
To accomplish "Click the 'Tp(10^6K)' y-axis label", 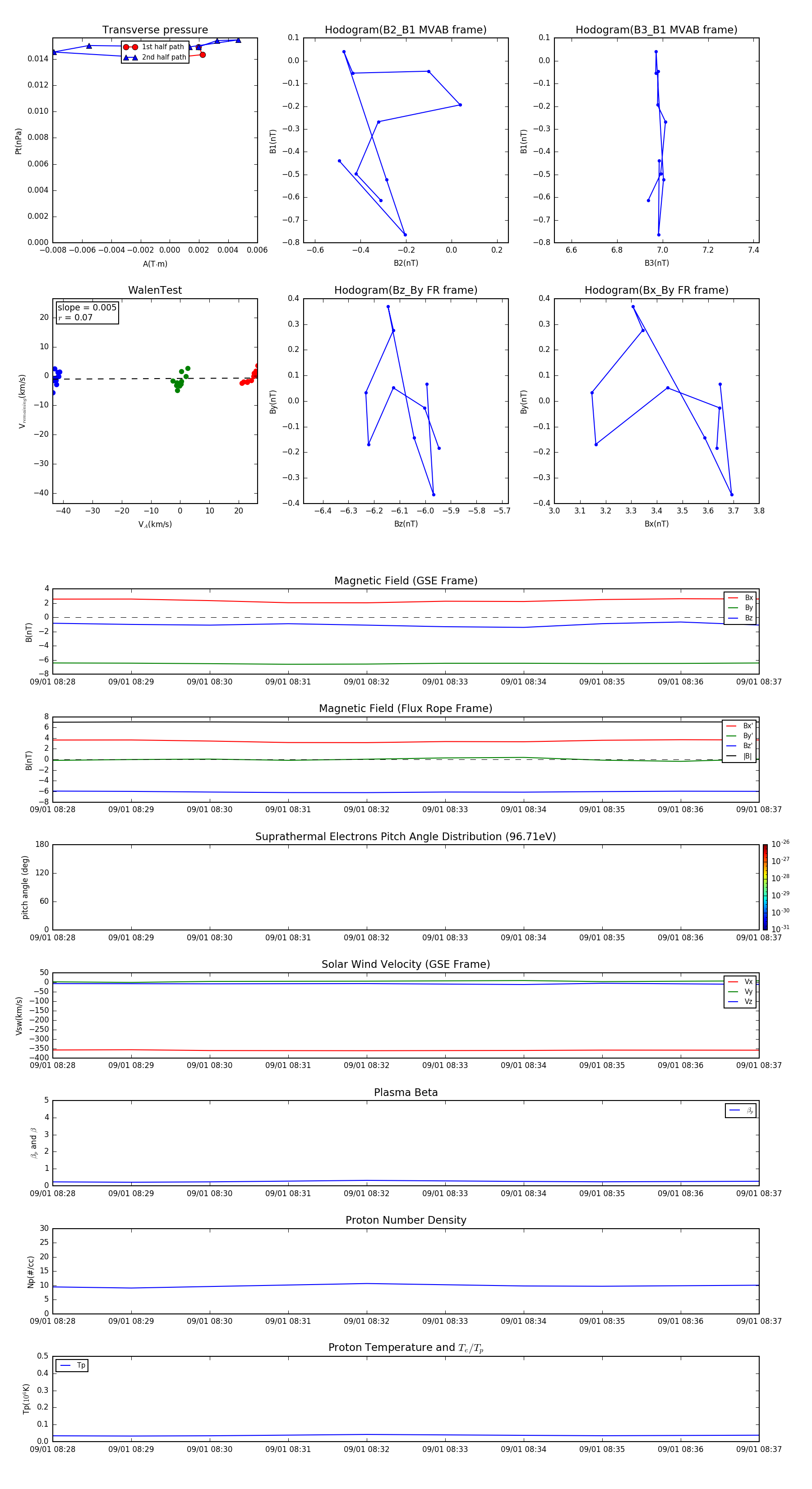I will pos(26,1399).
